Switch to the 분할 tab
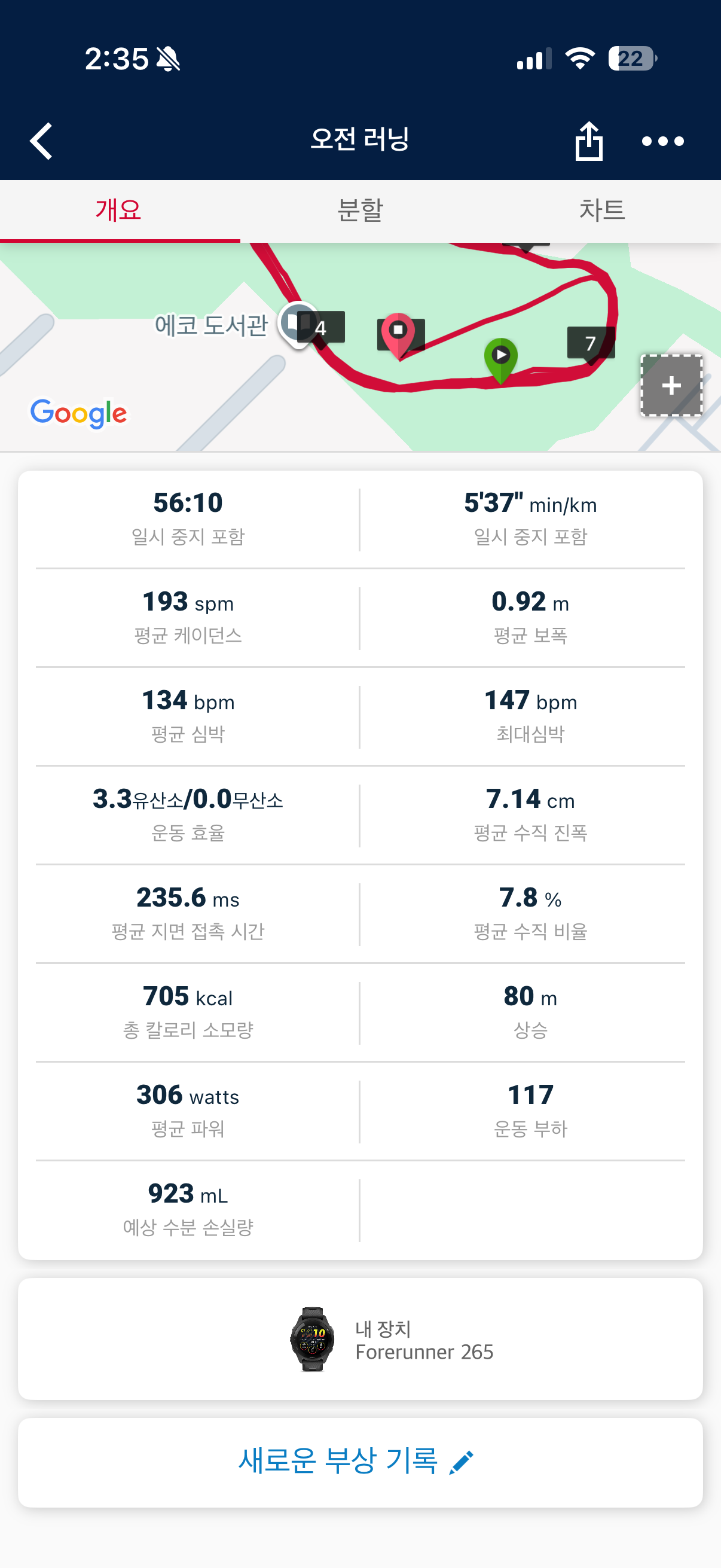Viewport: 721px width, 1568px height. coord(360,211)
